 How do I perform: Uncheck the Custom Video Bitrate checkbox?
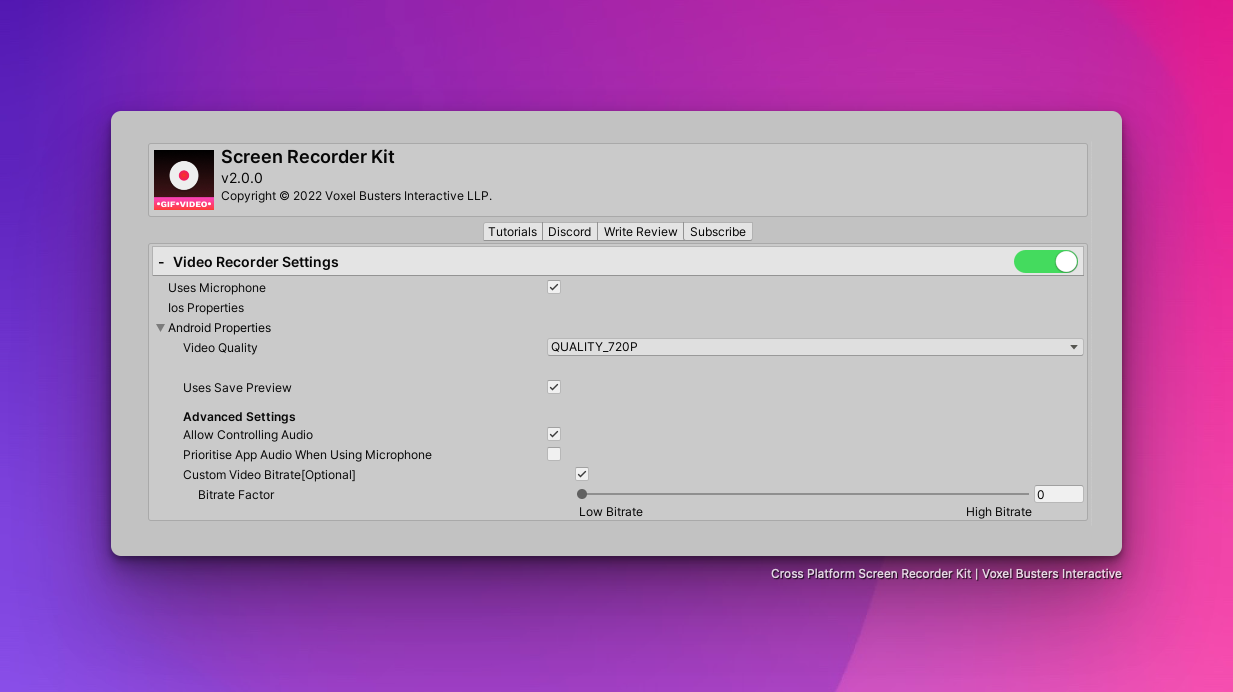coord(582,474)
